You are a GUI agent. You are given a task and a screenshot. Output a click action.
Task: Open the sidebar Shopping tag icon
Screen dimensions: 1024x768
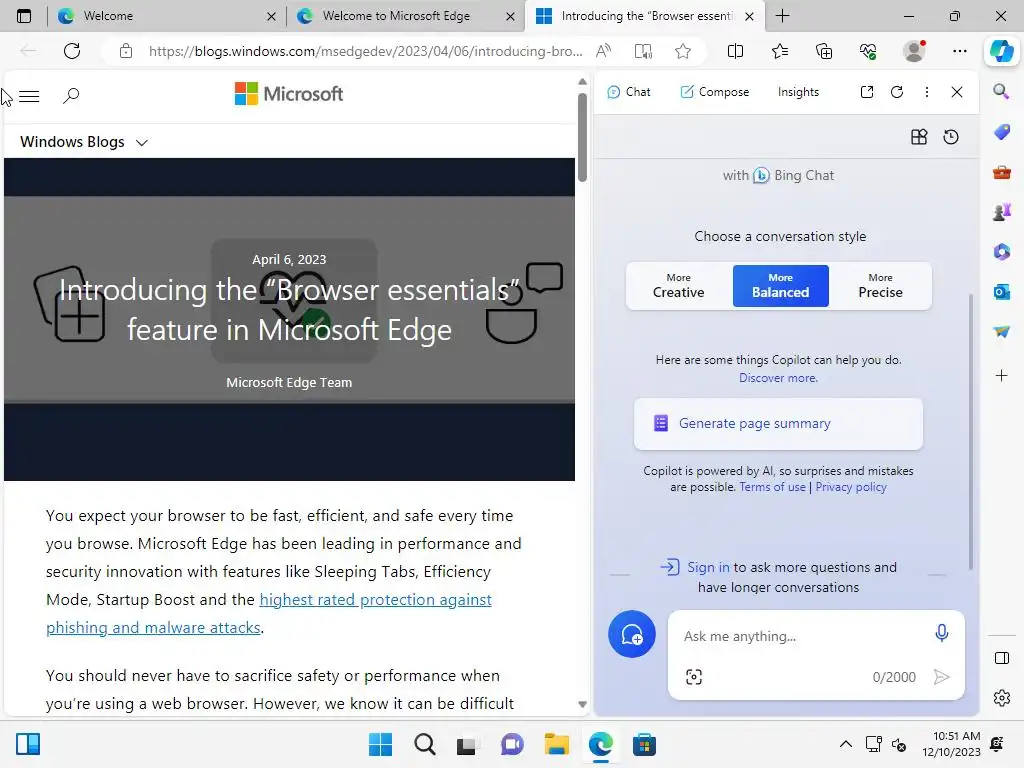click(1001, 132)
